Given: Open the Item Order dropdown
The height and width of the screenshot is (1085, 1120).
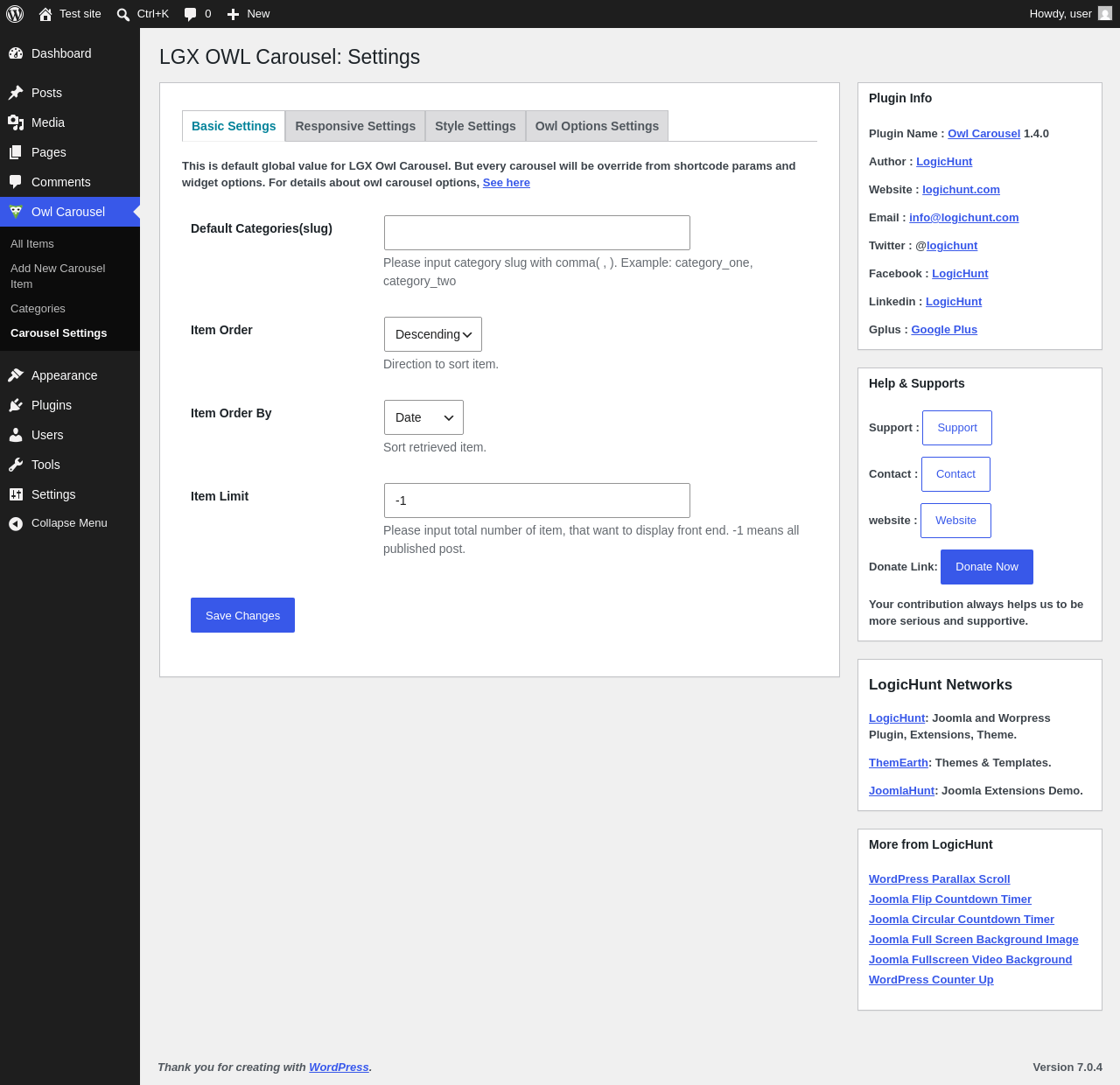Looking at the screenshot, I should [433, 334].
